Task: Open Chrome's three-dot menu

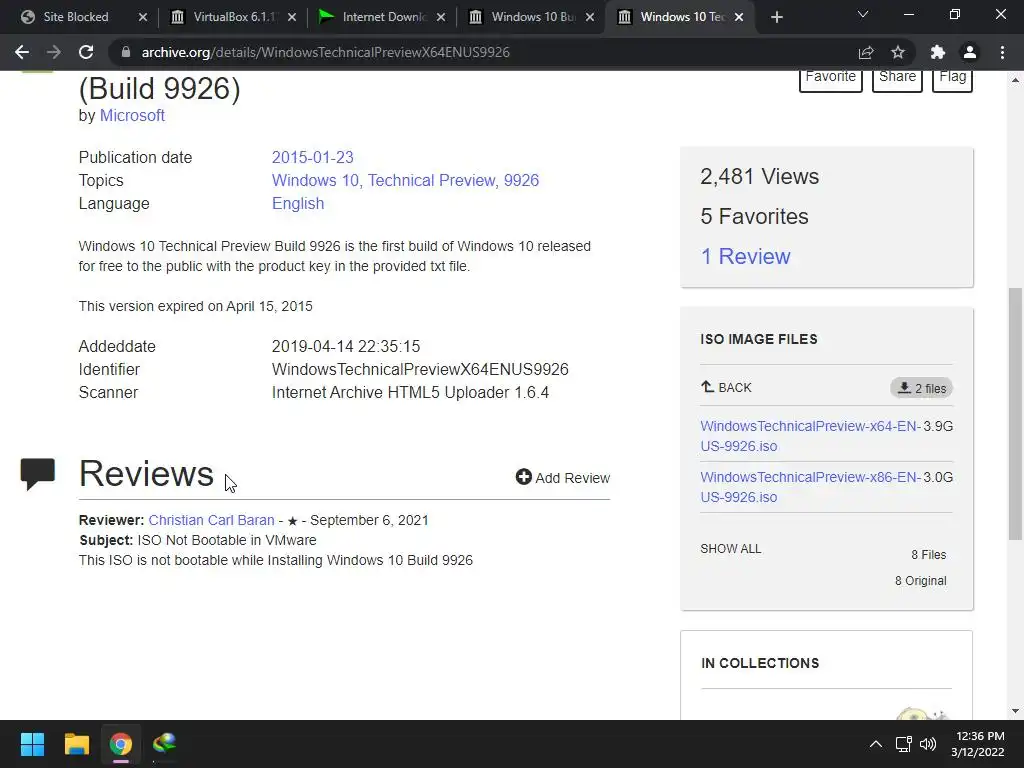Action: (1002, 52)
